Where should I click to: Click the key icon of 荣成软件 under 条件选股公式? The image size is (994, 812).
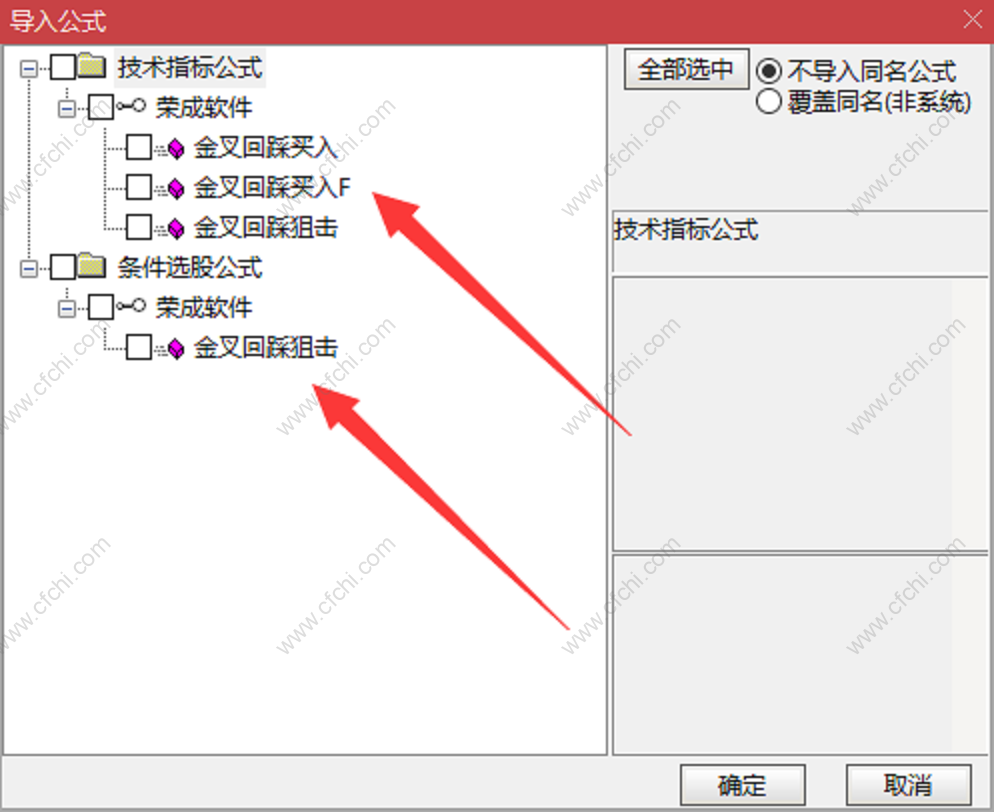tap(131, 306)
